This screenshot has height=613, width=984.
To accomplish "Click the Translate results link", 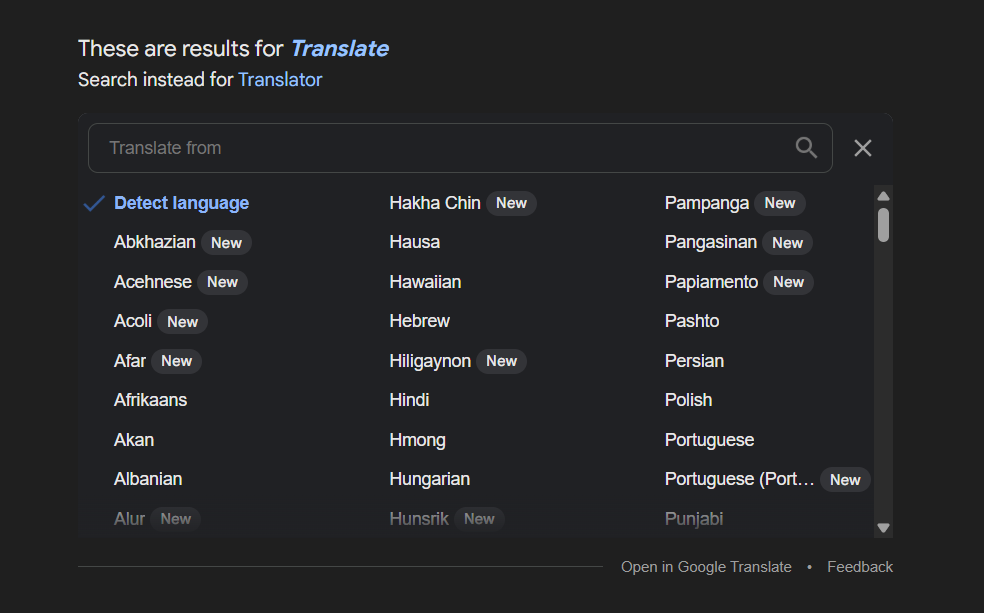I will tap(339, 48).
